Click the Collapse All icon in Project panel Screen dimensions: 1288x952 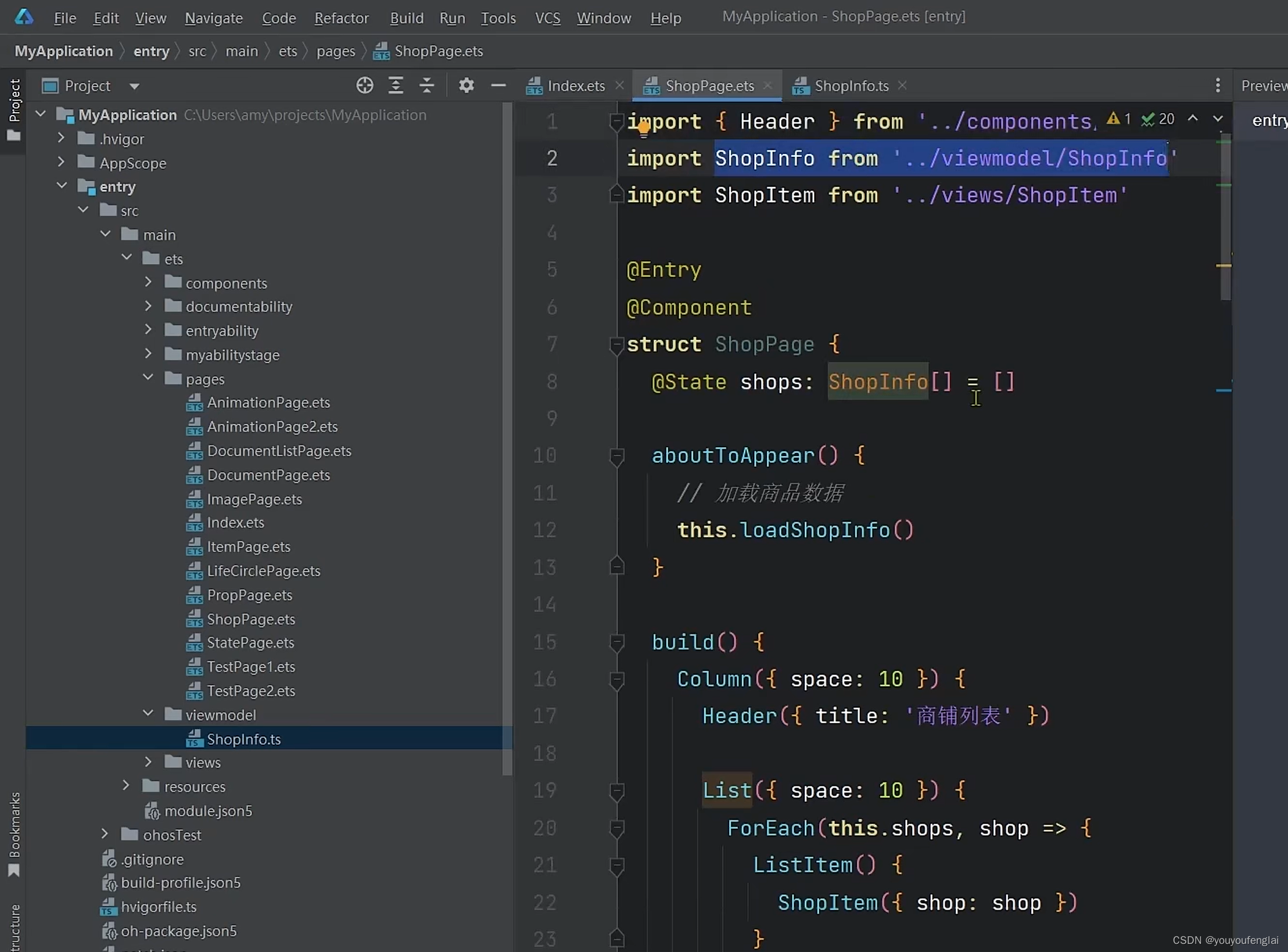point(427,86)
